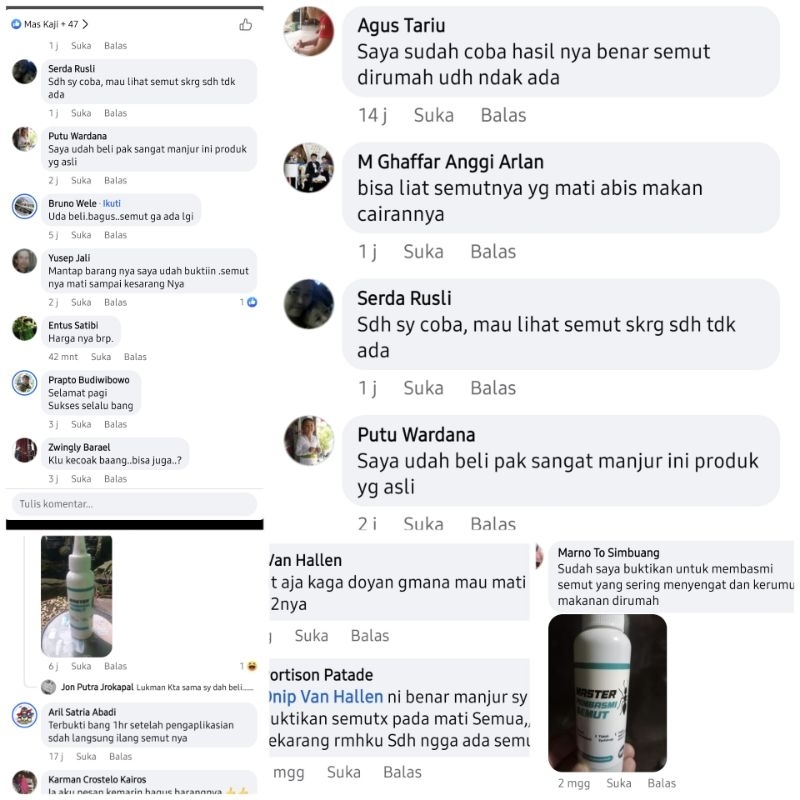Follow Bruno Wele via Ikuti link

(112, 203)
